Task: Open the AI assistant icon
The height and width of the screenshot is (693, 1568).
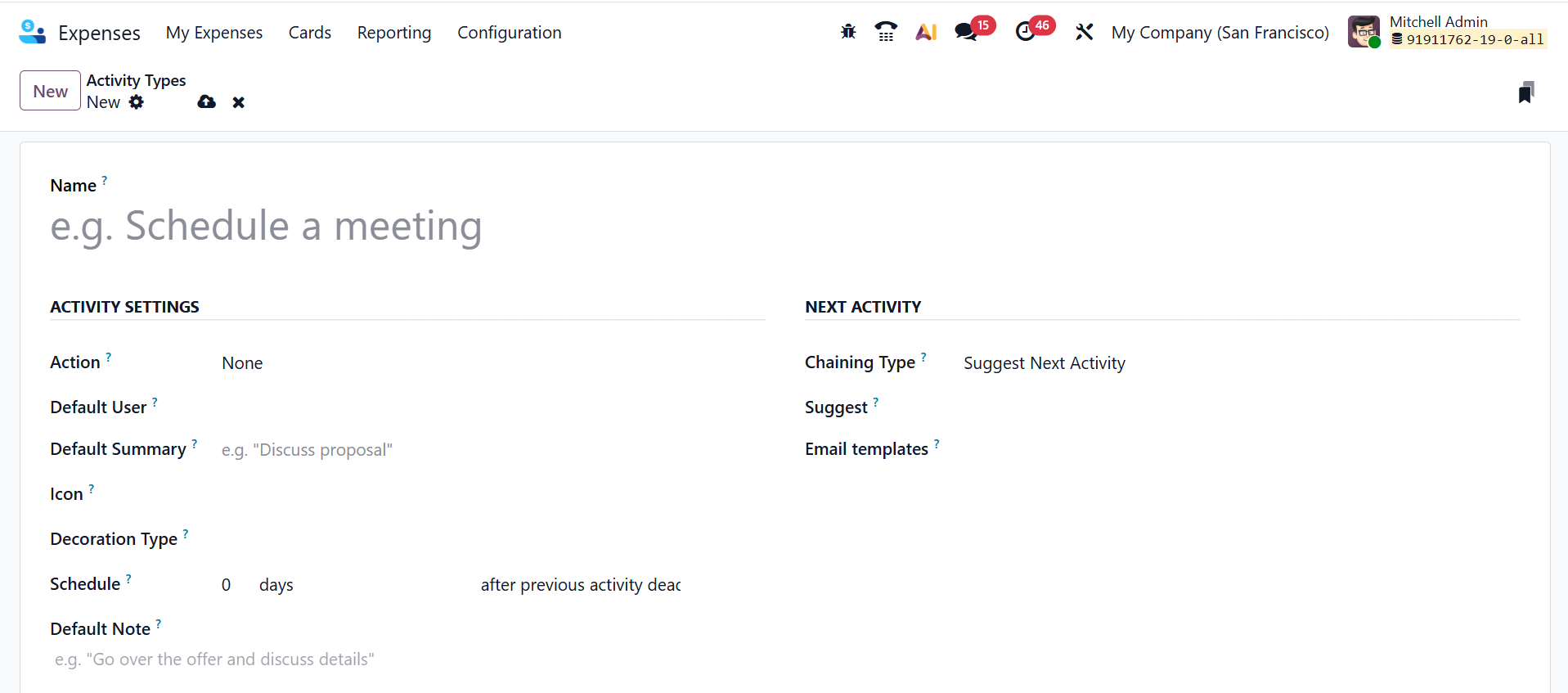Action: [926, 32]
